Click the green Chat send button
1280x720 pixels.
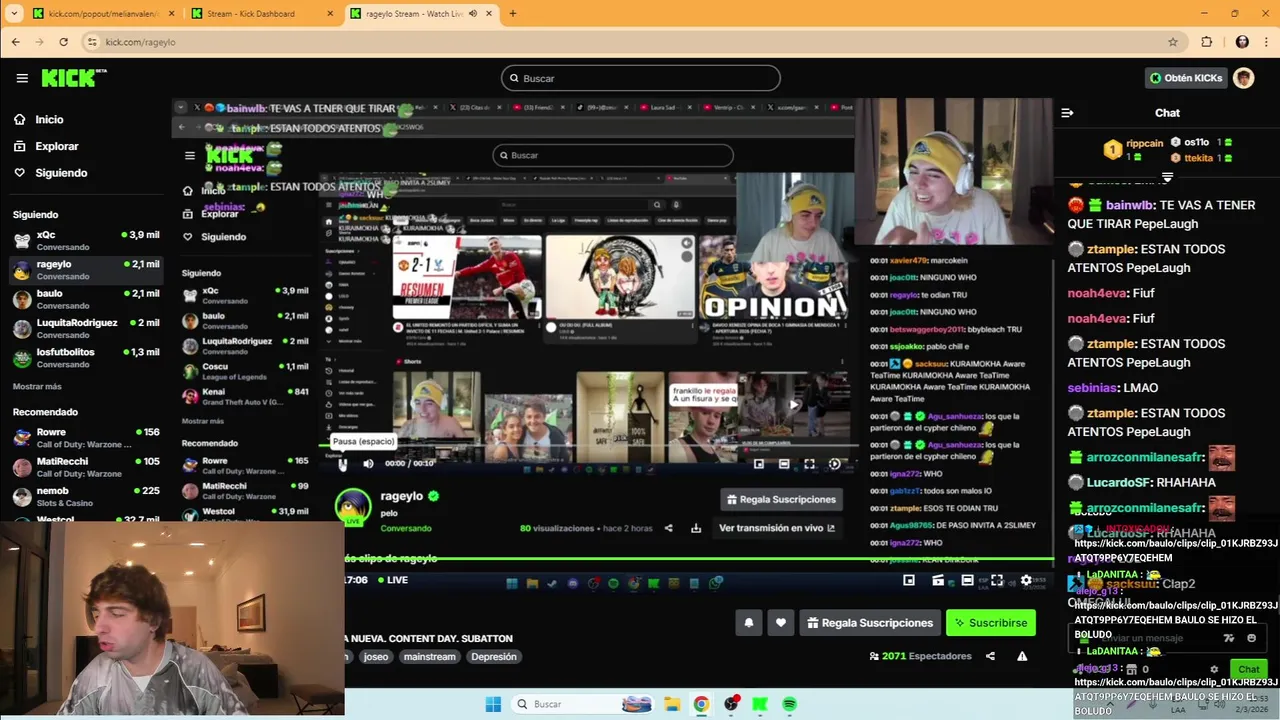point(1249,669)
